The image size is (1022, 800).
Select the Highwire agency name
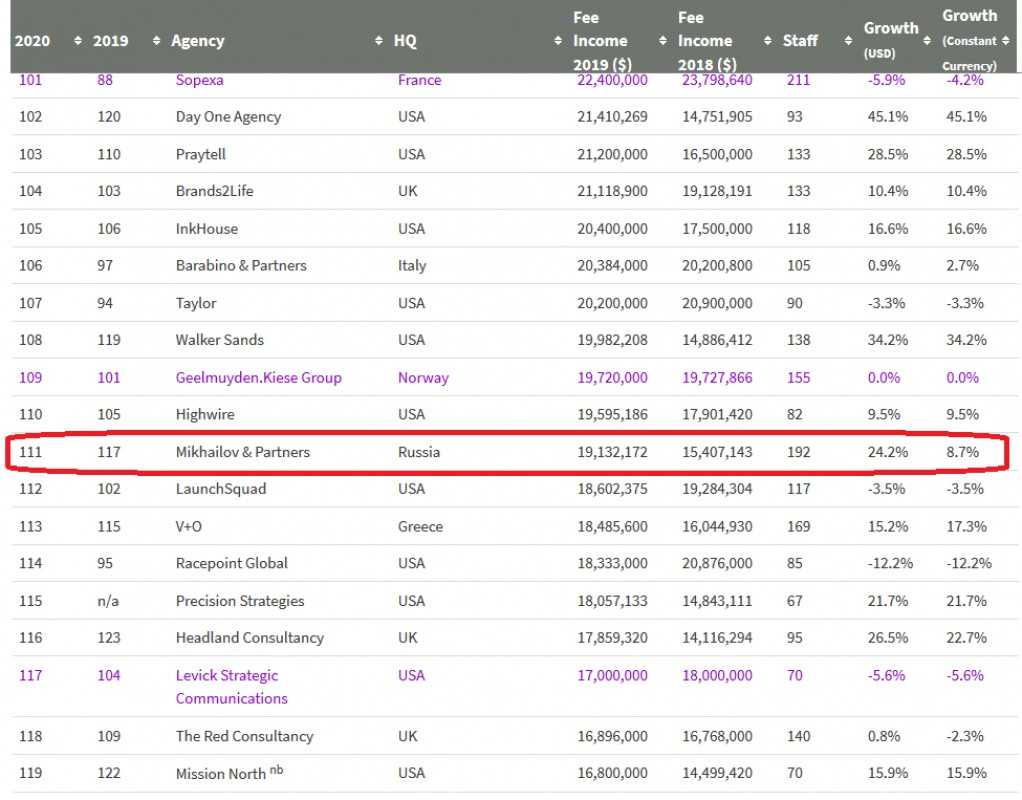point(205,414)
